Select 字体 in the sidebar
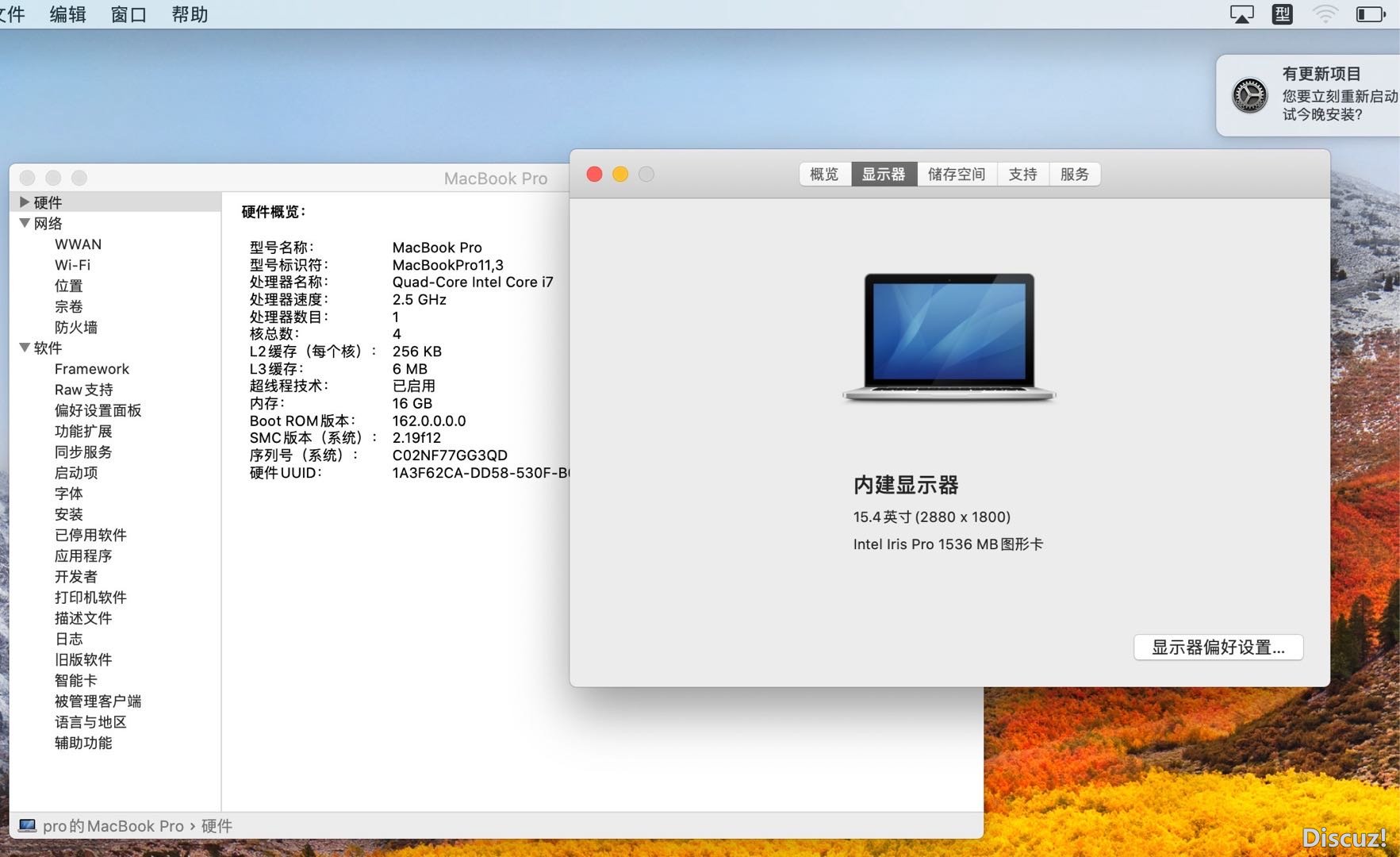 click(x=68, y=493)
